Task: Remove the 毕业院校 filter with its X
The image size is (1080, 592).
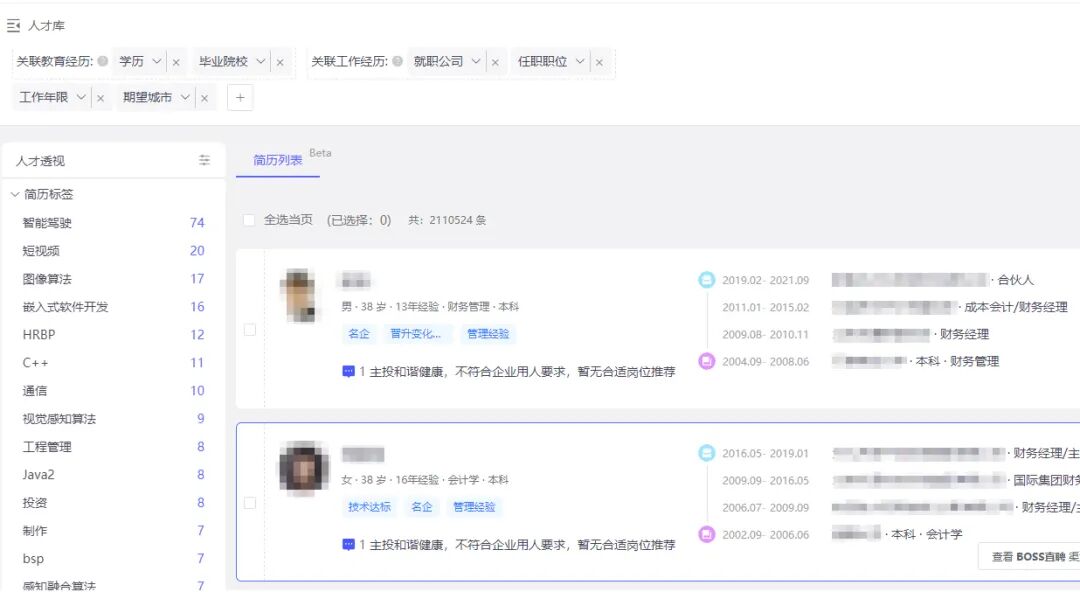Action: point(280,62)
